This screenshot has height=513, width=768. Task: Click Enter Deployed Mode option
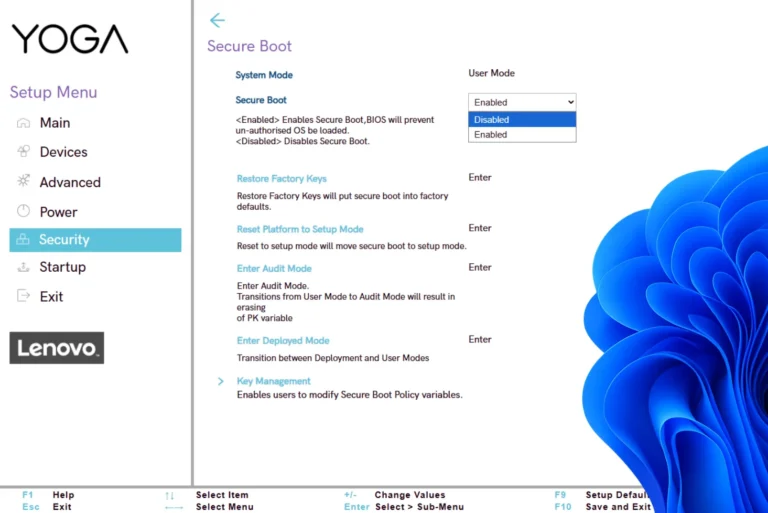click(283, 341)
